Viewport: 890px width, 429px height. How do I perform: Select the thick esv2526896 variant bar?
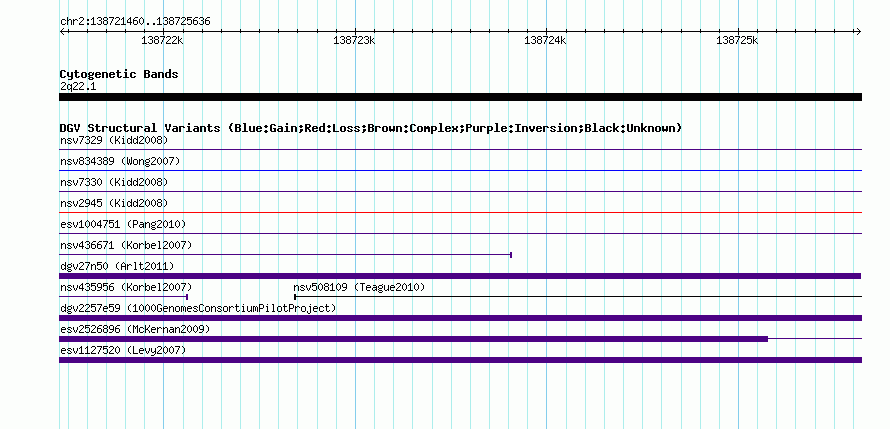click(x=413, y=339)
